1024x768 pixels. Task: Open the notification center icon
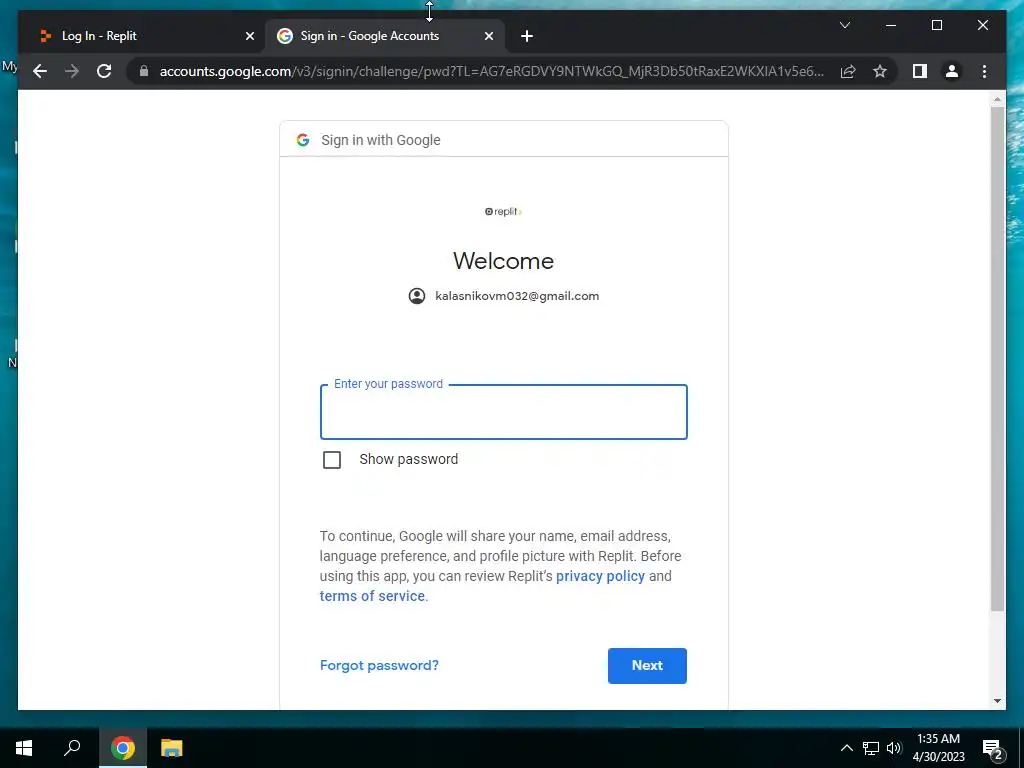point(993,748)
